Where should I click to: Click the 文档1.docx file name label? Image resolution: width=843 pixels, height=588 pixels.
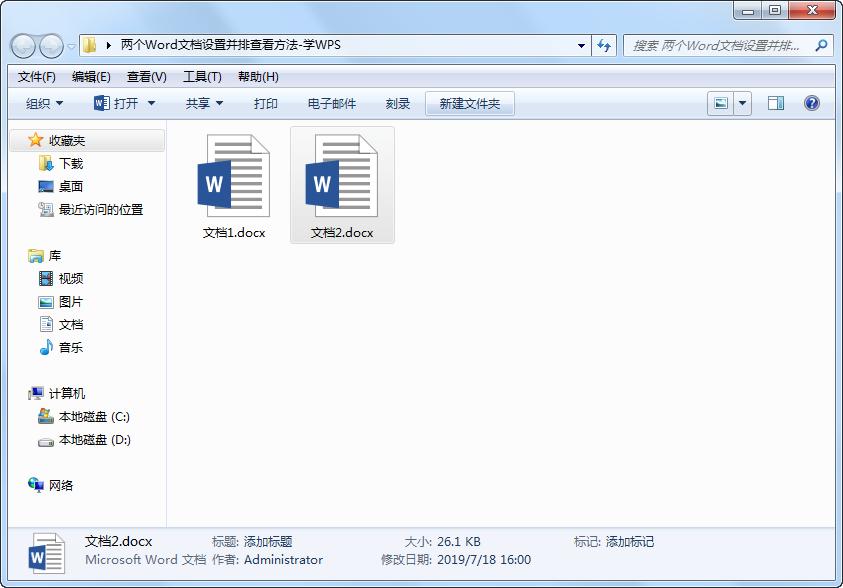(x=234, y=233)
